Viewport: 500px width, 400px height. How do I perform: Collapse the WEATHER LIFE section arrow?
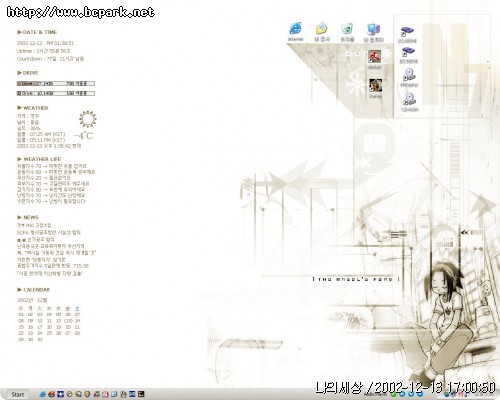pos(19,159)
